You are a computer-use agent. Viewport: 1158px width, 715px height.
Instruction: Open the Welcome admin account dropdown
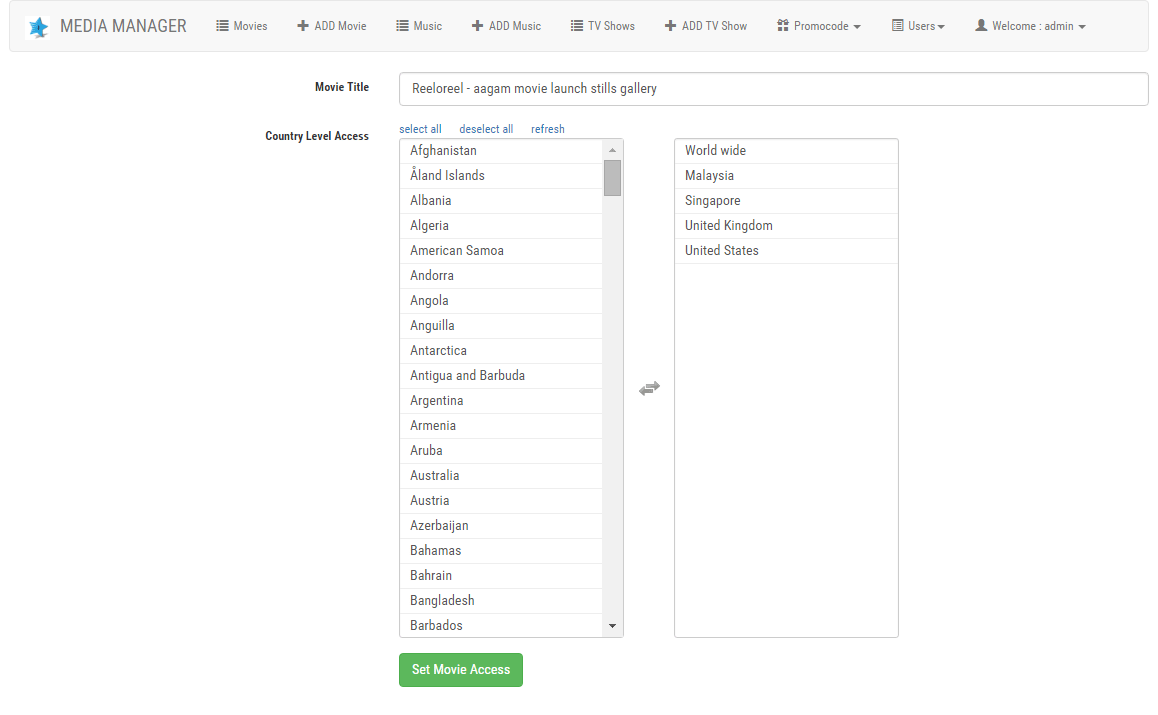[1030, 26]
